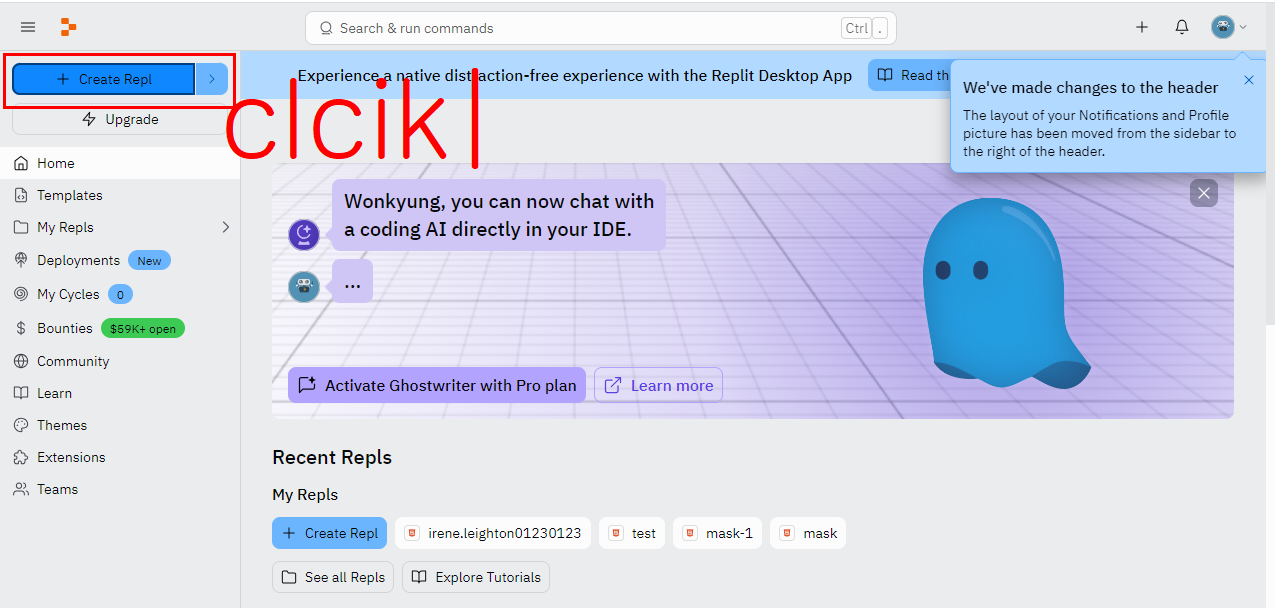Click the $59K+ open bounties badge
Screen dimensions: 1275x608
143,328
